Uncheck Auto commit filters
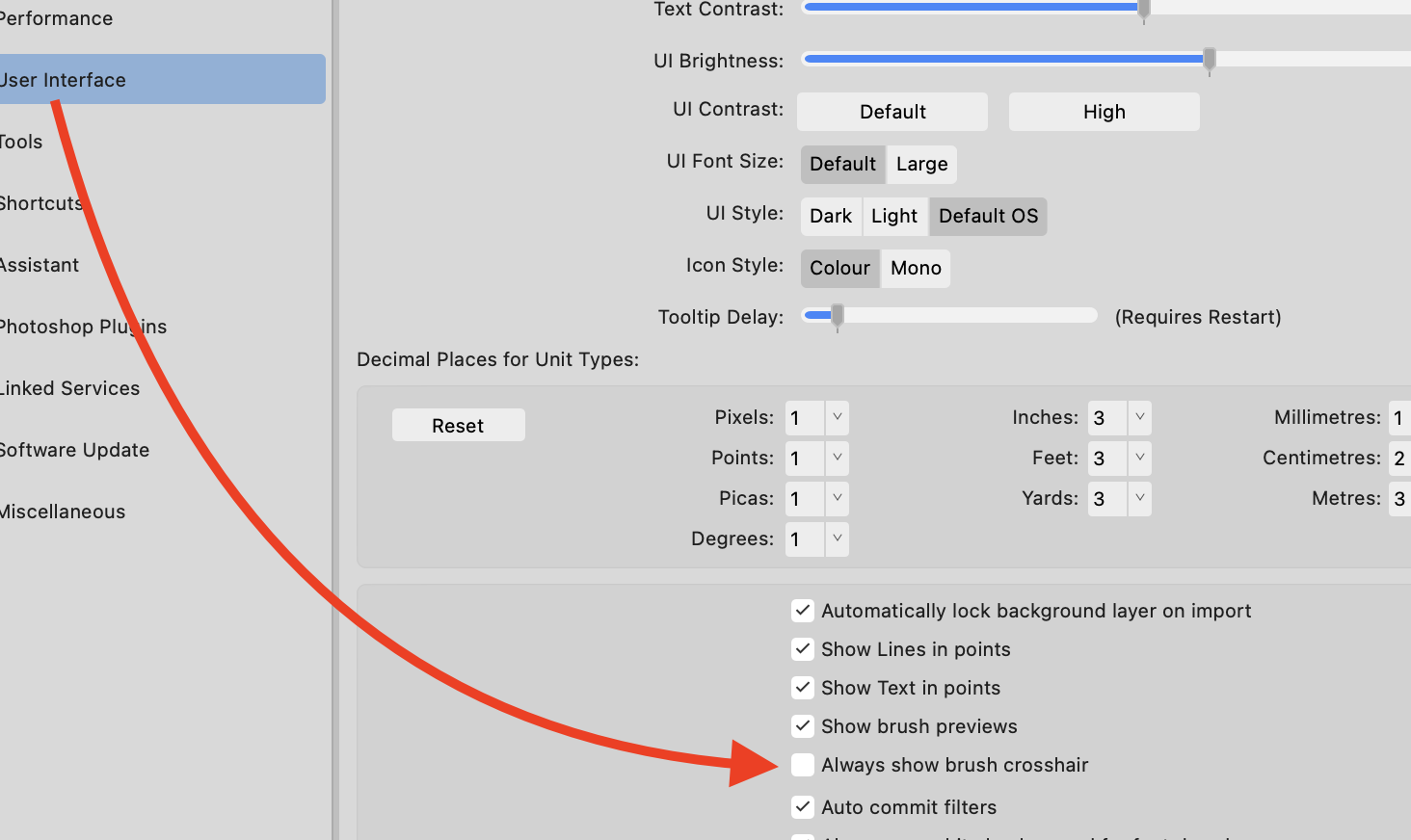This screenshot has width=1411, height=840. click(x=802, y=806)
